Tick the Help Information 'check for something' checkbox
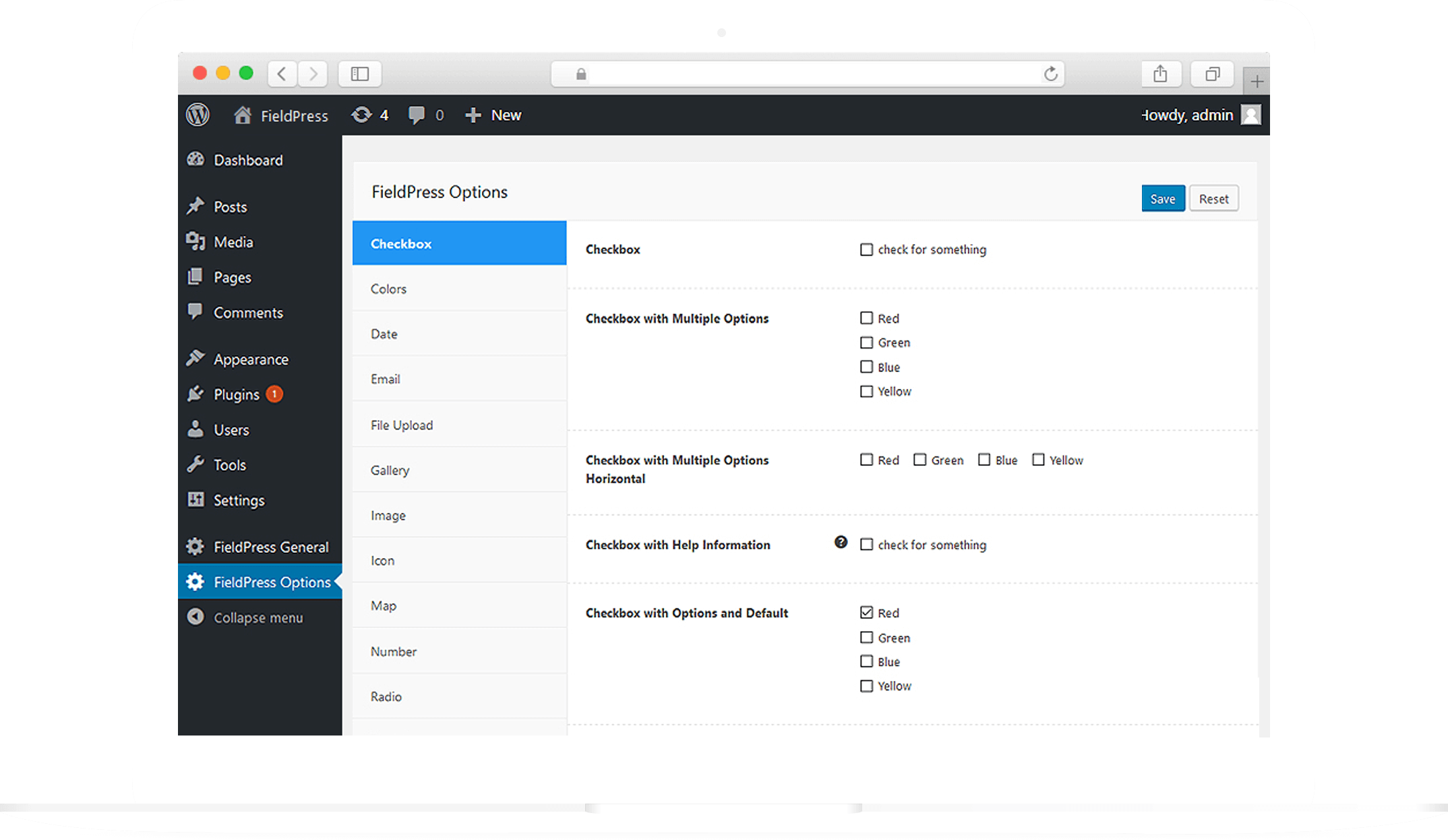 866,544
